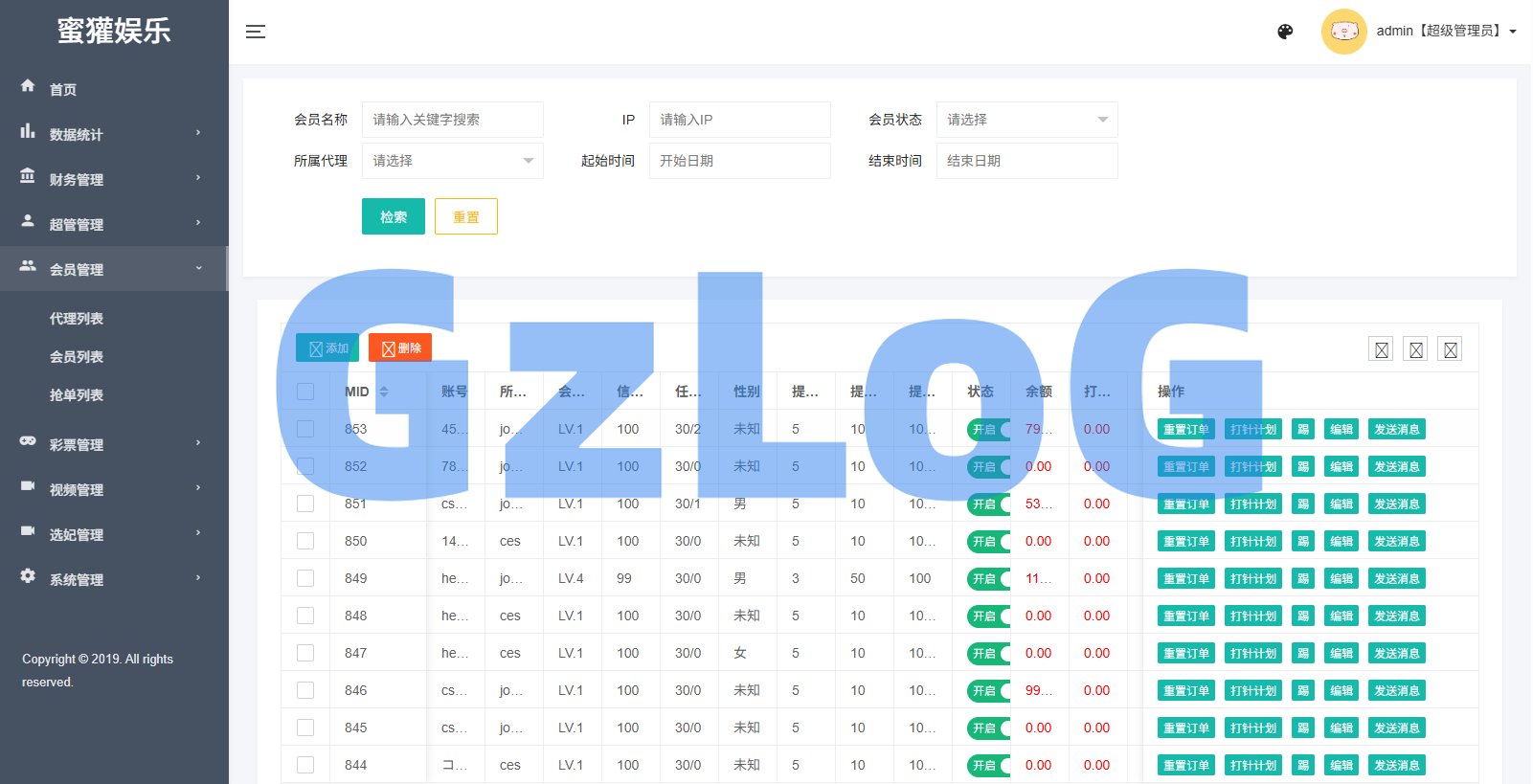Tick the checkbox for member row 850
Viewport: 1533px width, 784px height.
305,541
